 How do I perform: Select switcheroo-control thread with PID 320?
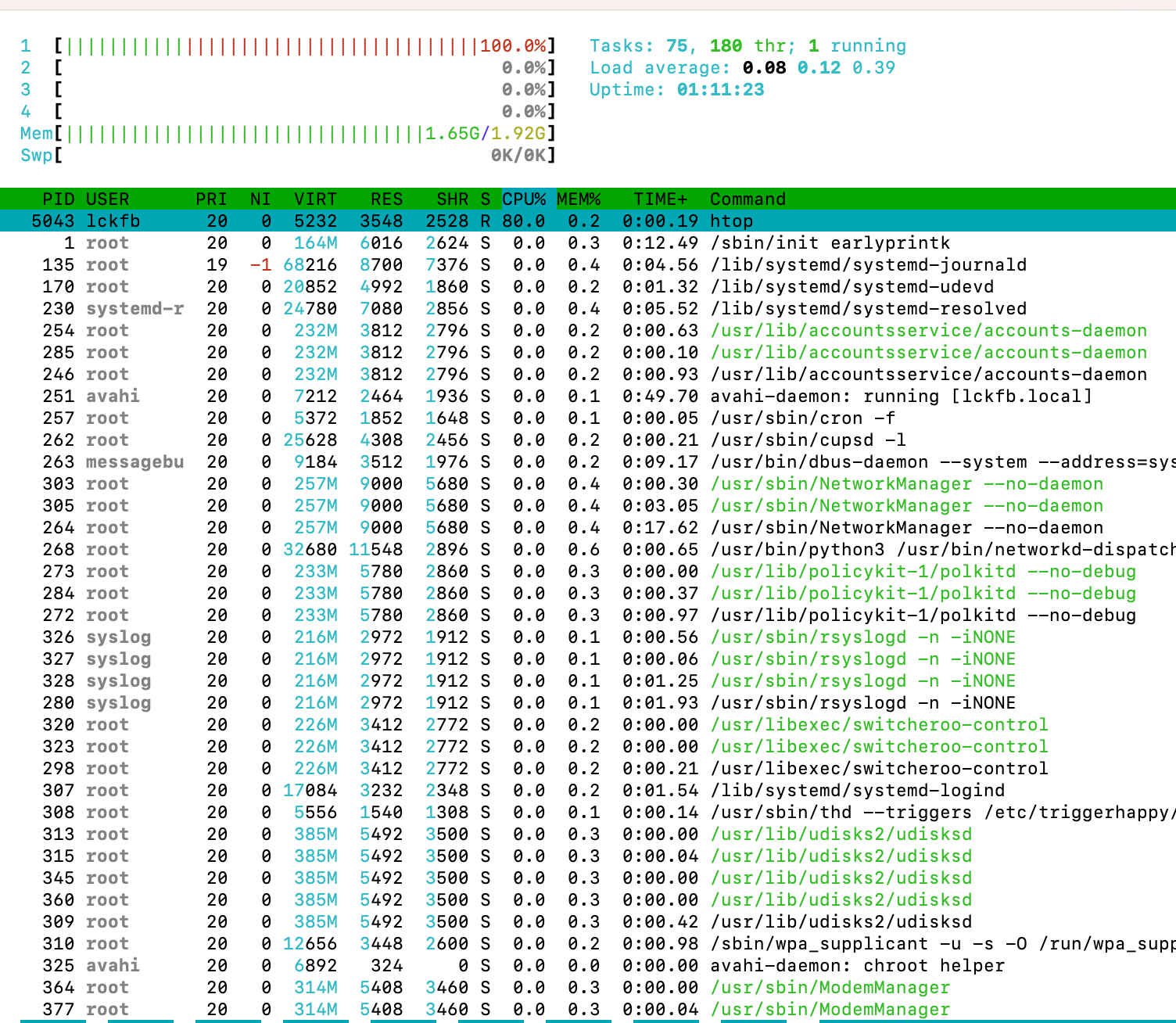588,725
